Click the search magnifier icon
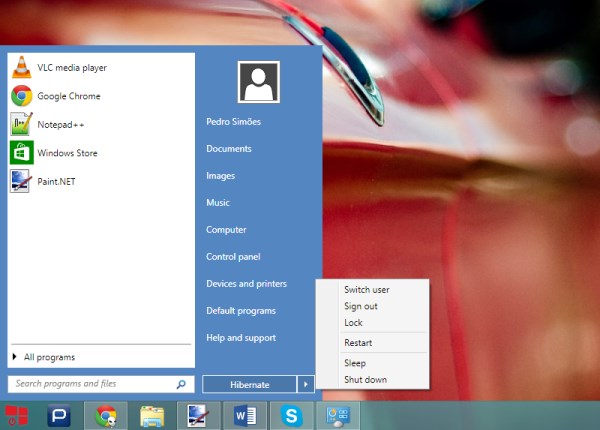600x430 pixels. (x=181, y=384)
